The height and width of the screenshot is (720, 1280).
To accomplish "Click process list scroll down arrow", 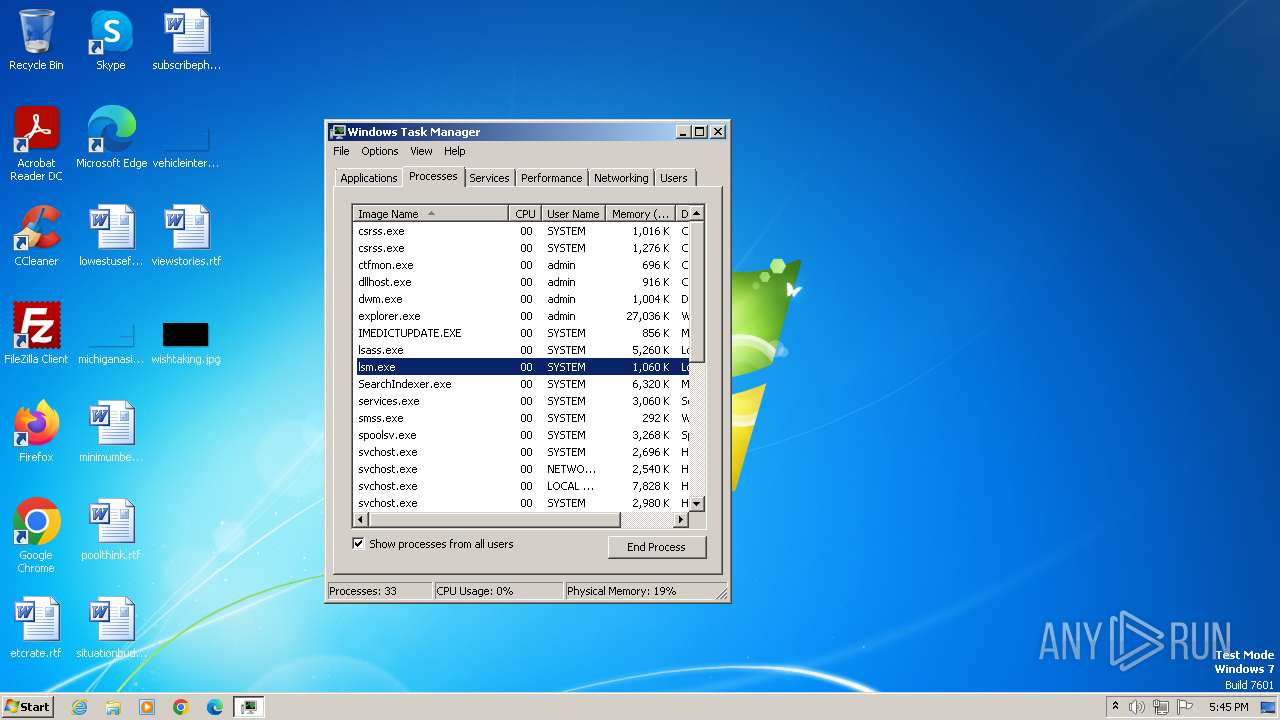I will pyautogui.click(x=697, y=504).
